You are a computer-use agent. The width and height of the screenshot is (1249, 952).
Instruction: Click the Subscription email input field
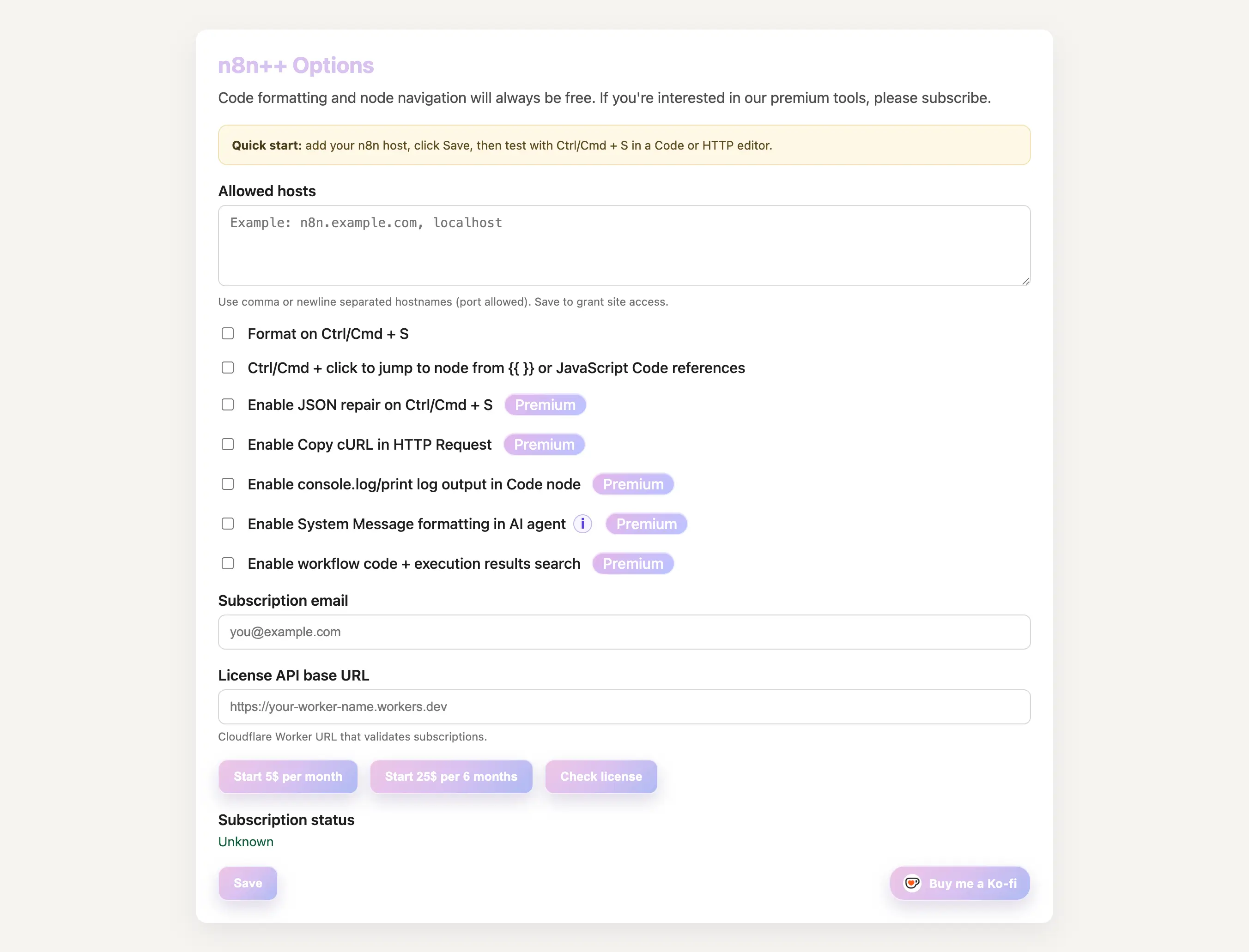pos(624,631)
